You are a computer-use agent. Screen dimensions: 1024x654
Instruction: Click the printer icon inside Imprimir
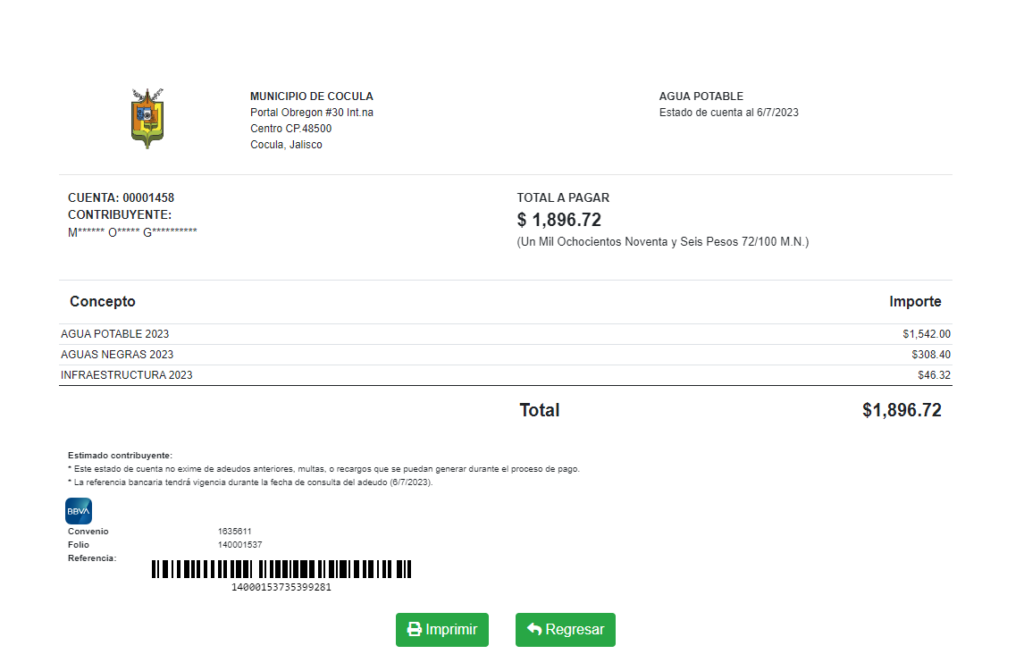coord(414,630)
